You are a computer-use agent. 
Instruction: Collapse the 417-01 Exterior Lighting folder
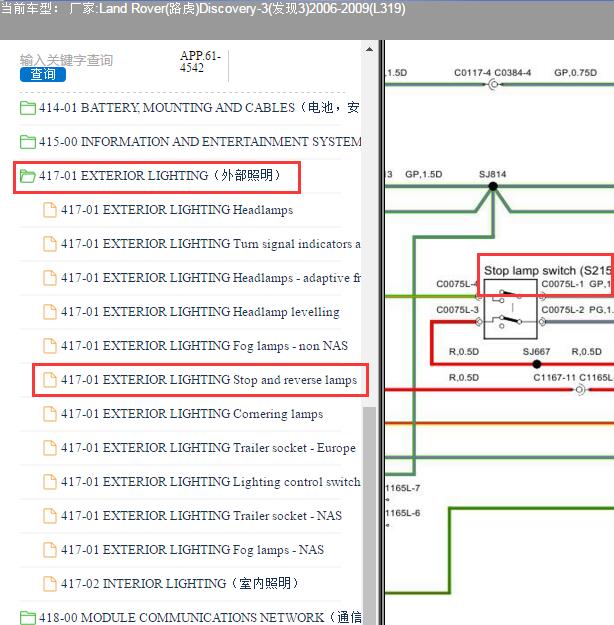(28, 176)
